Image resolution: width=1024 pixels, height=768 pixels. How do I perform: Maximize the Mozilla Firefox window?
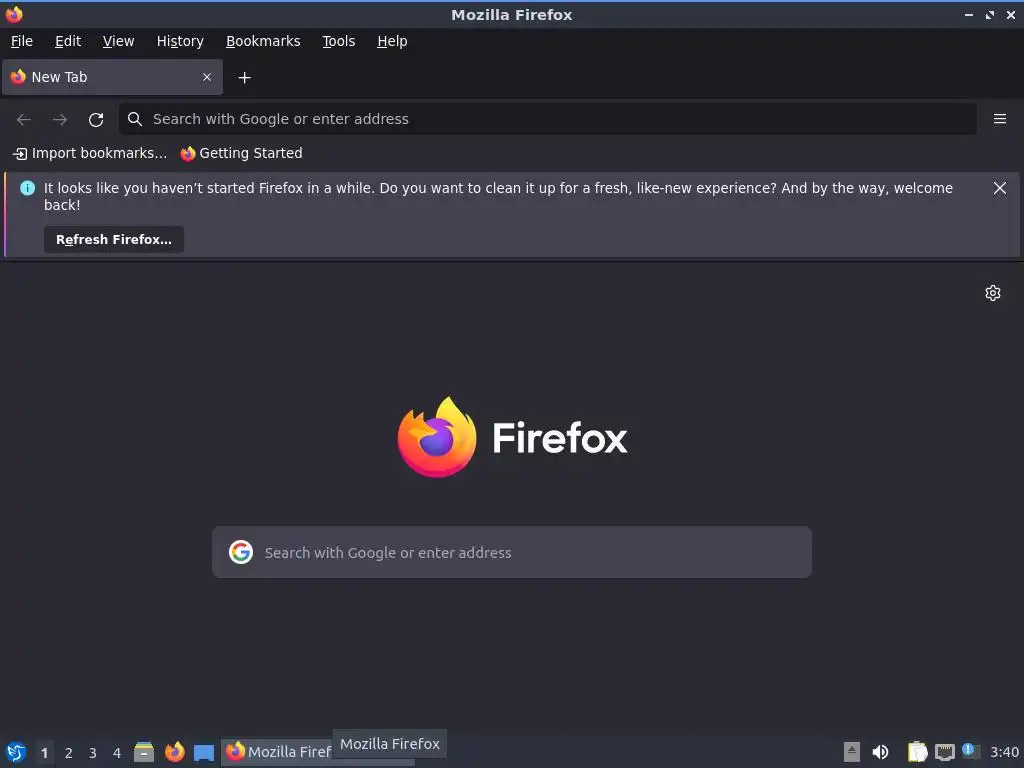(990, 14)
